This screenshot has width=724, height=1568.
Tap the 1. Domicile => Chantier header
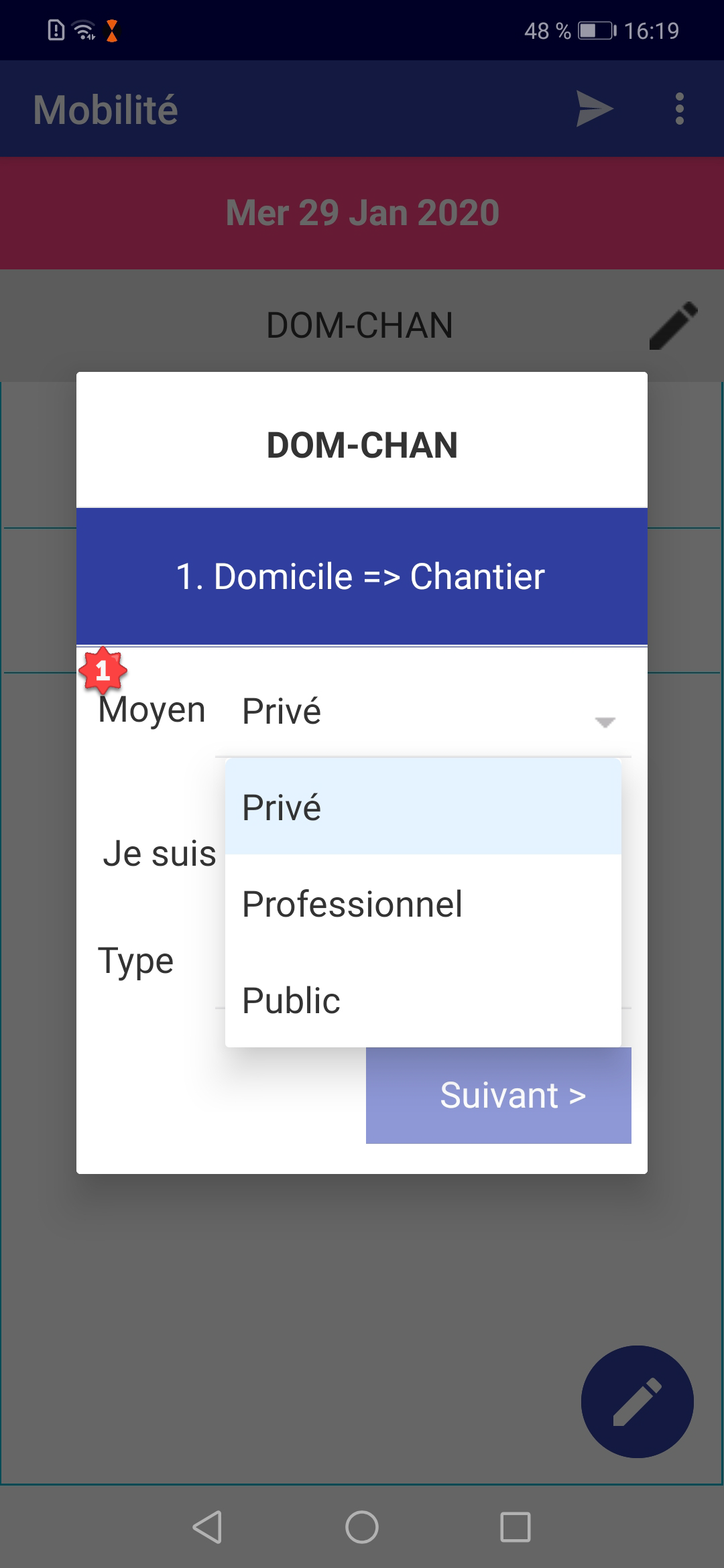[x=362, y=576]
